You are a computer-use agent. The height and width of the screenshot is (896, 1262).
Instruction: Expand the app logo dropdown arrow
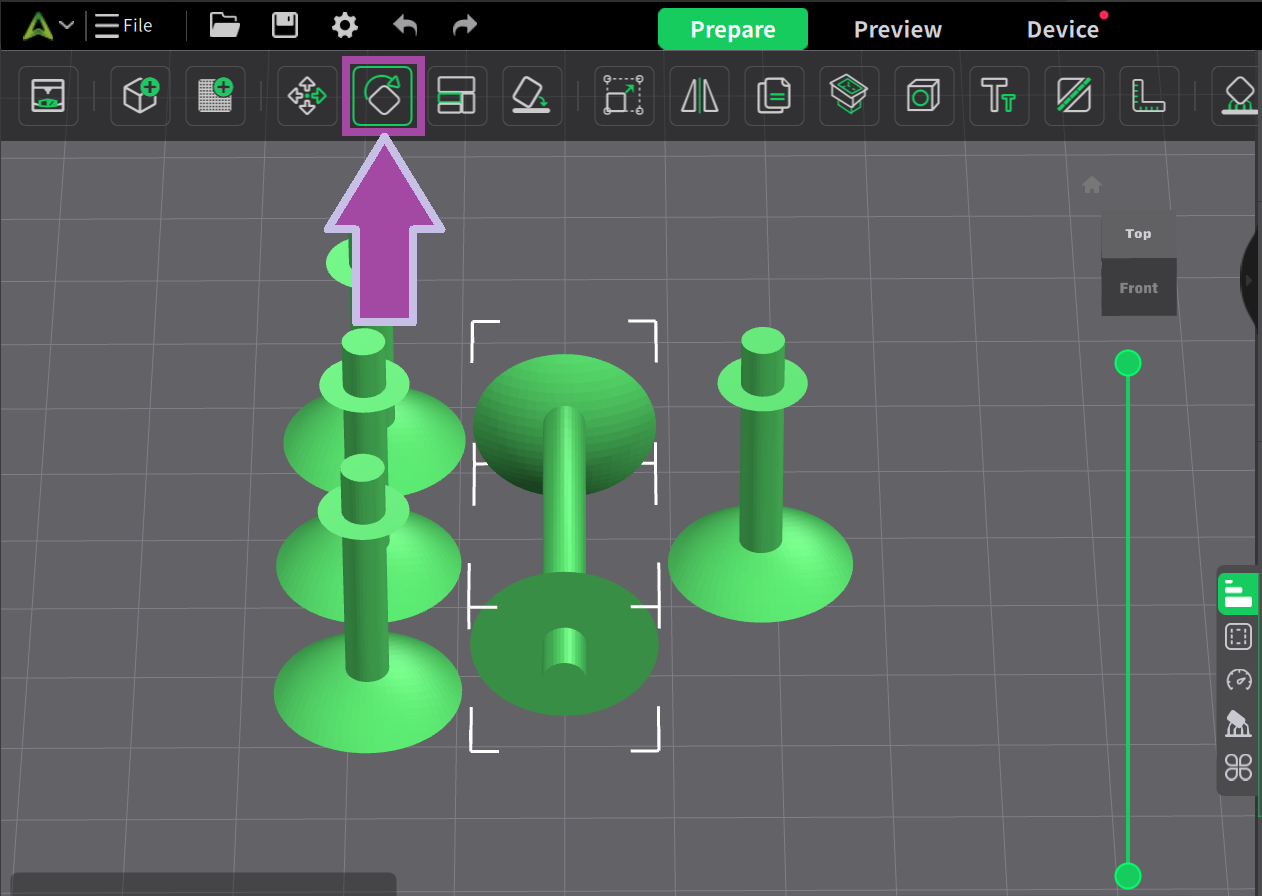click(67, 26)
